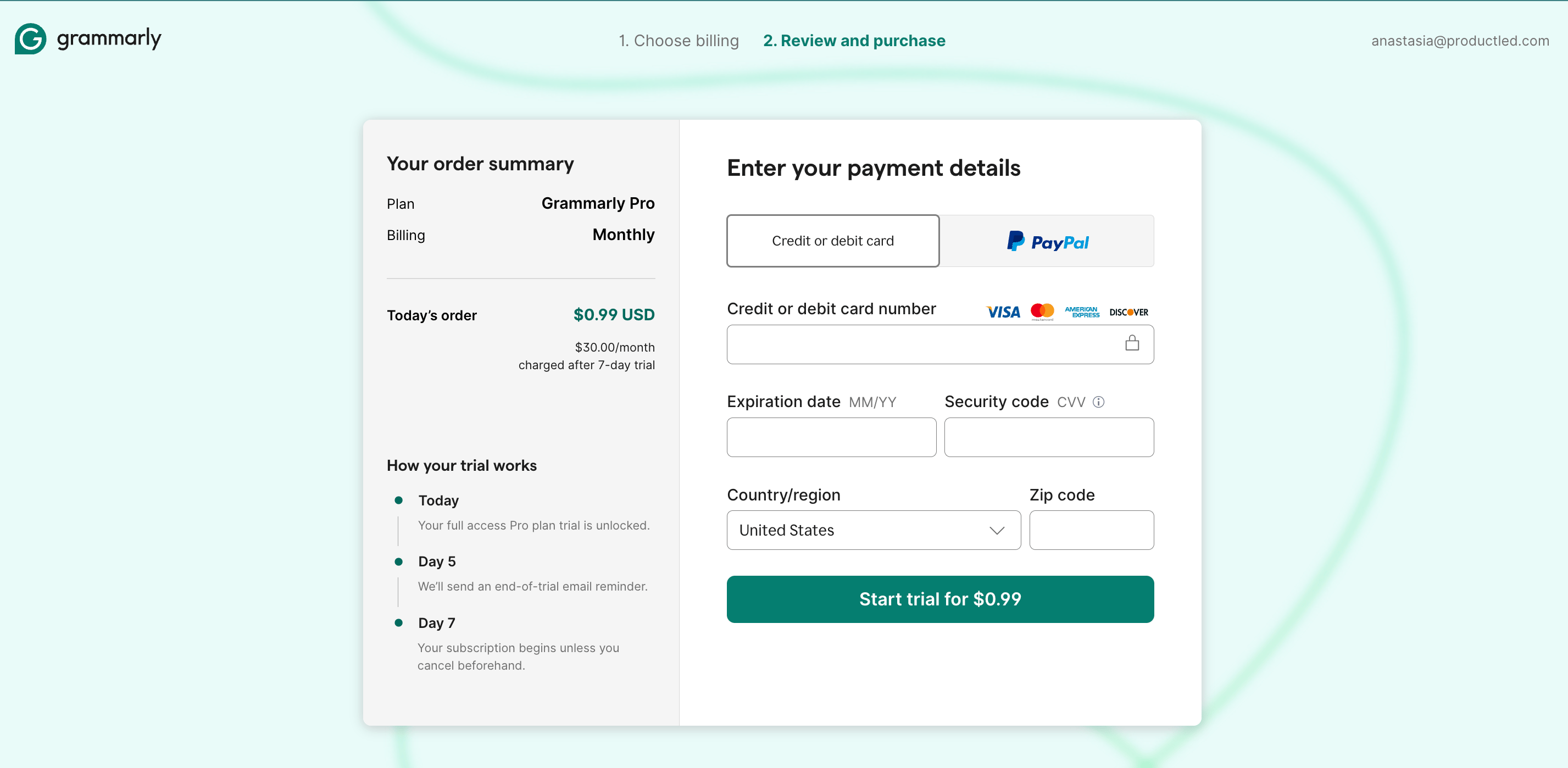Click the PayPal logo icon
This screenshot has width=1568, height=768.
(x=1047, y=241)
